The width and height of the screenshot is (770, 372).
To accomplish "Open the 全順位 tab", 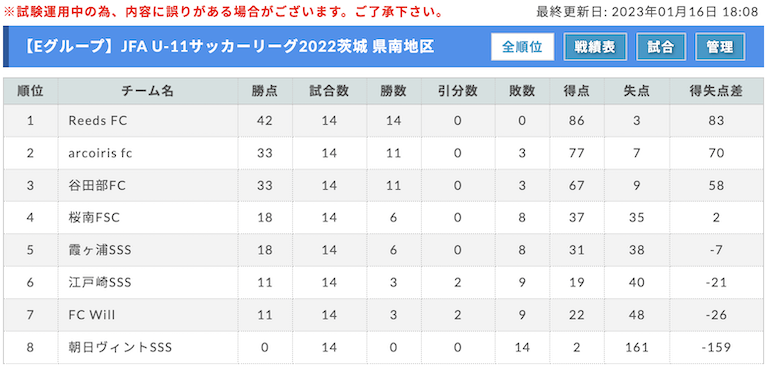I will pos(522,47).
